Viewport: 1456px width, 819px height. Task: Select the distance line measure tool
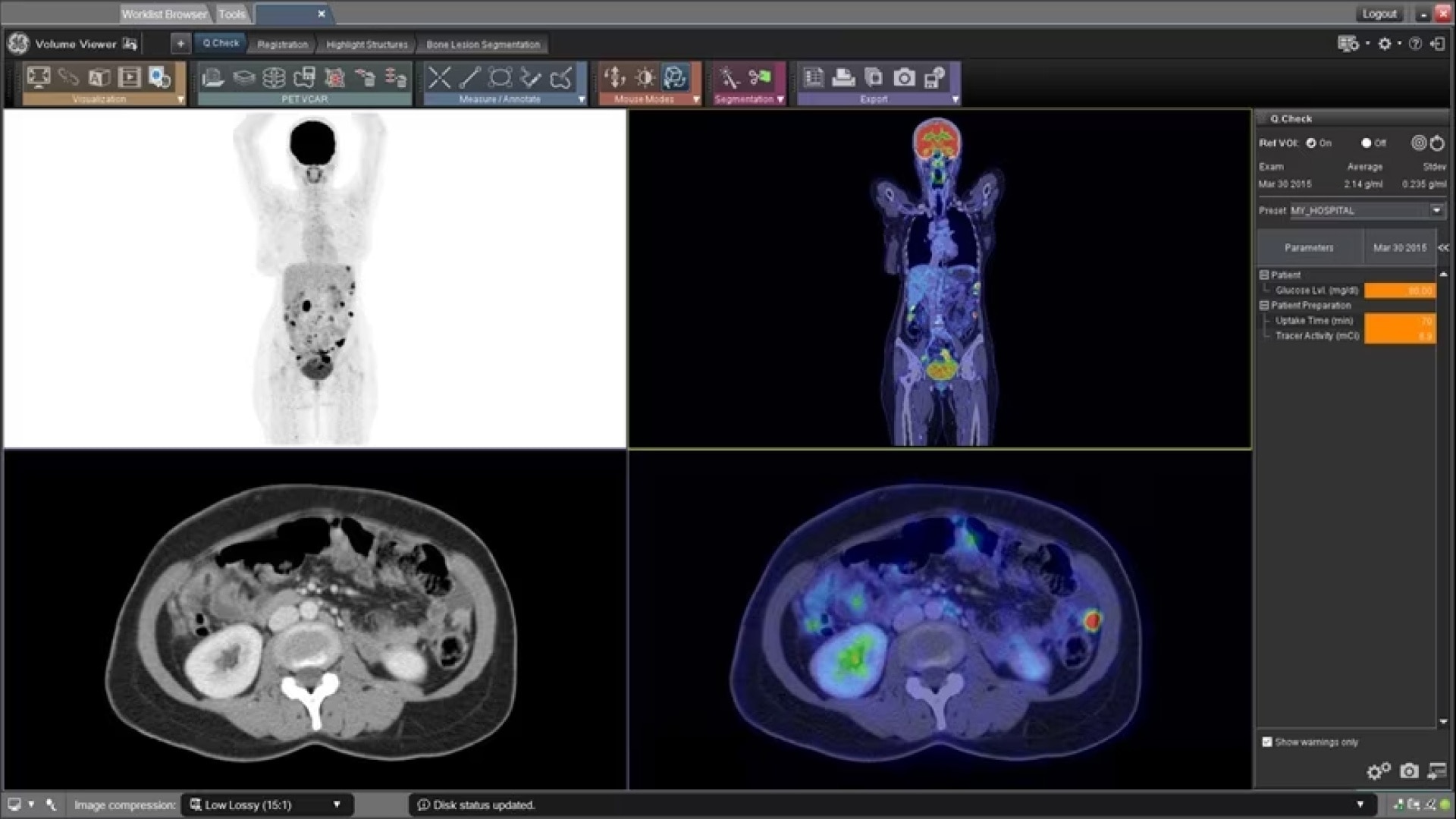469,77
